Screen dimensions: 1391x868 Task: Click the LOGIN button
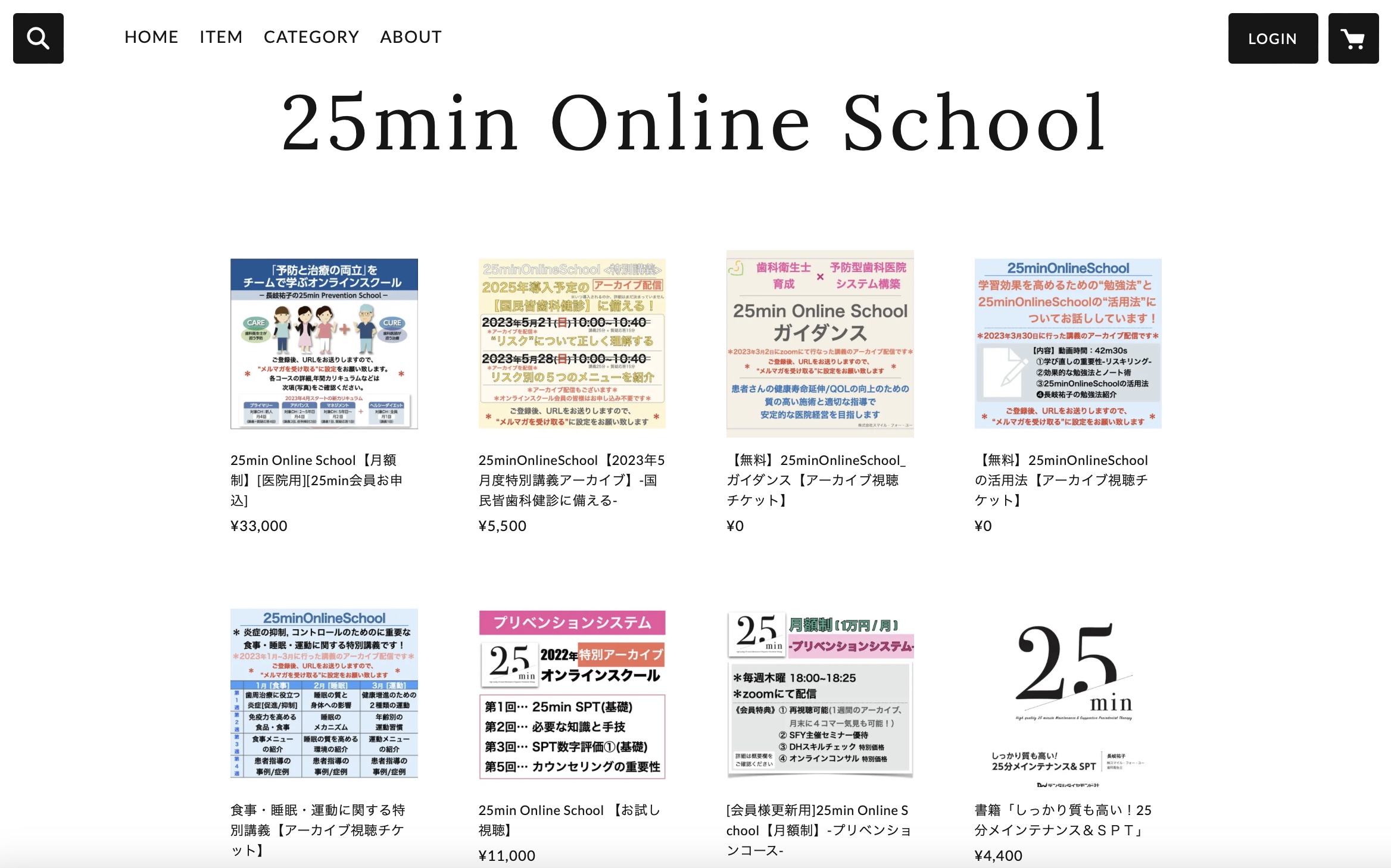[1272, 37]
